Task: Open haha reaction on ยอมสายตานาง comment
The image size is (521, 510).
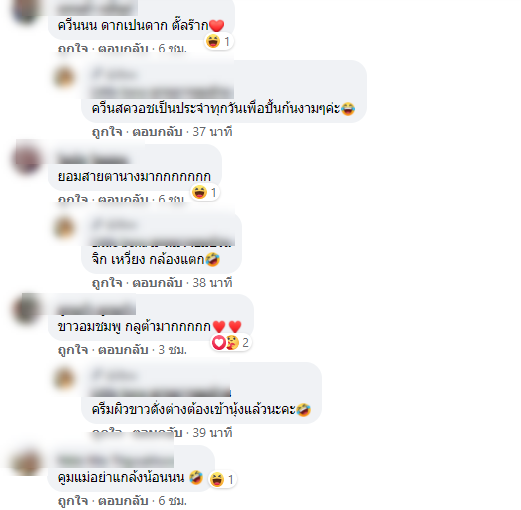Action: [x=205, y=192]
